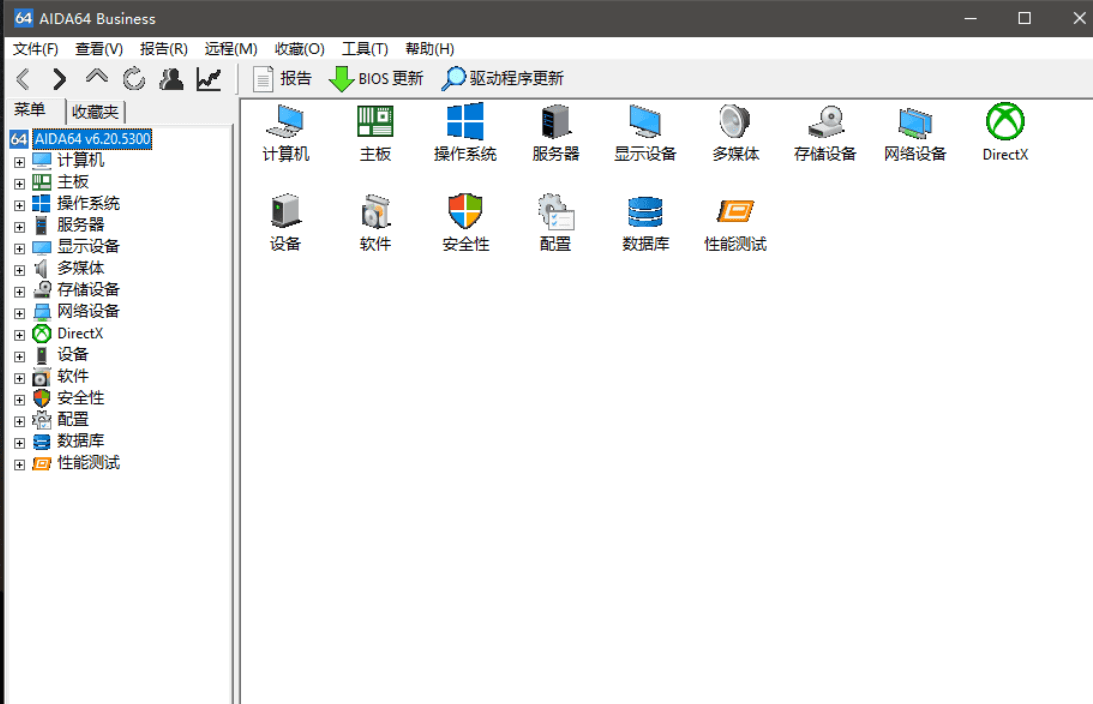Screen dimensions: 1093x704
Task: Open the 安全性 shield icon in main panel
Action: [x=465, y=223]
